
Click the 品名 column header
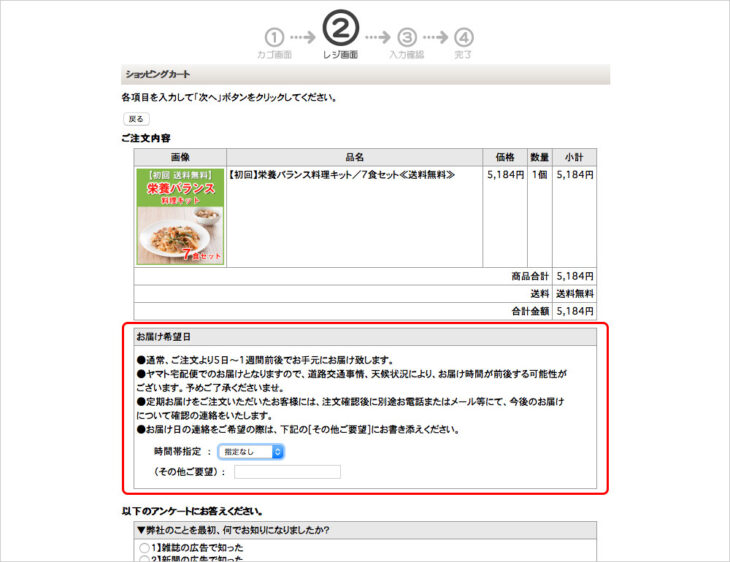pos(354,157)
